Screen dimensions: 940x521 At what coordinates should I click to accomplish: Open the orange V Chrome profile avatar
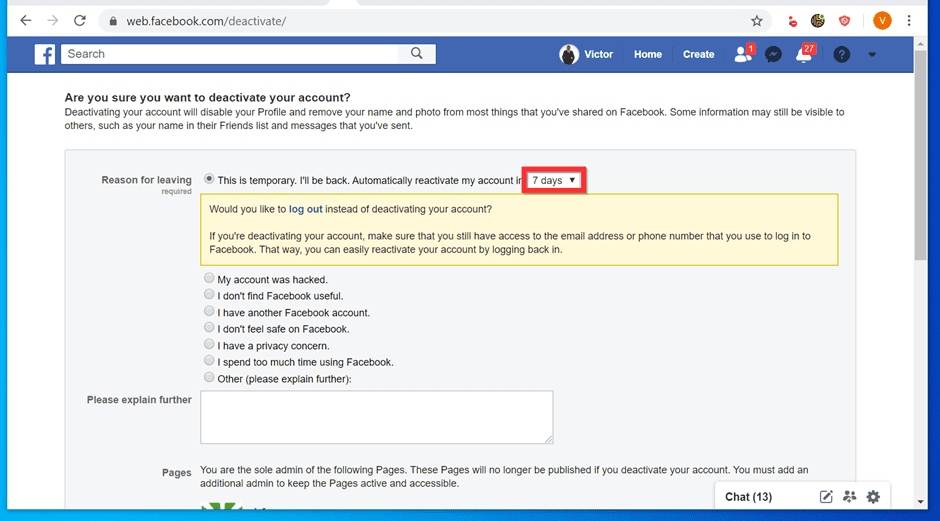pos(882,21)
